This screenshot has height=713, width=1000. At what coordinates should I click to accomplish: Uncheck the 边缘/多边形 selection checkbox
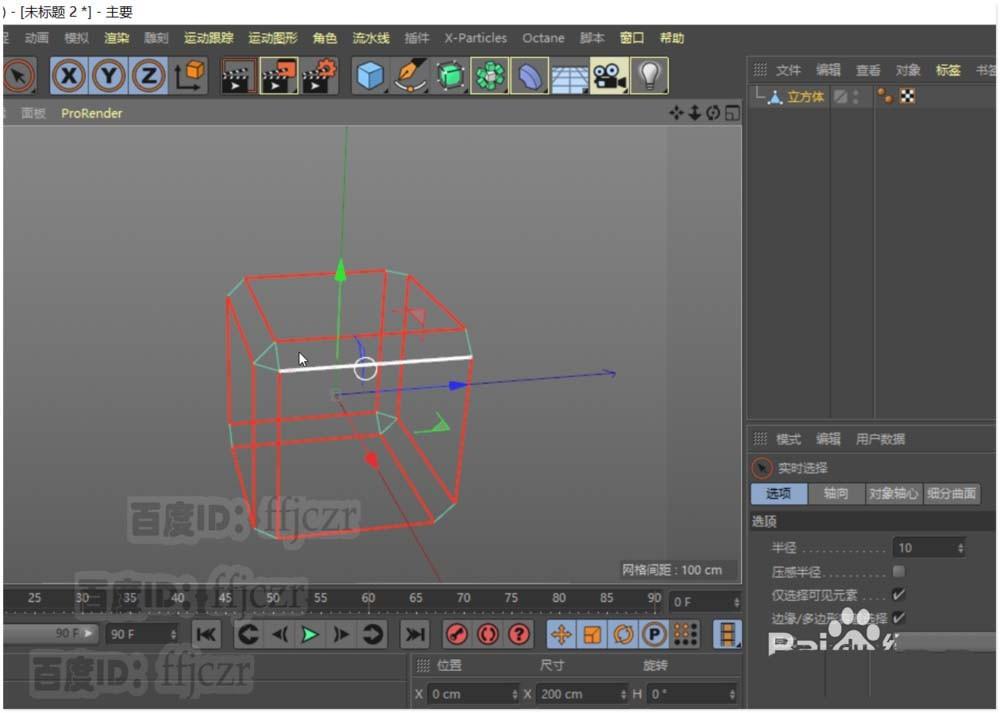pos(898,618)
